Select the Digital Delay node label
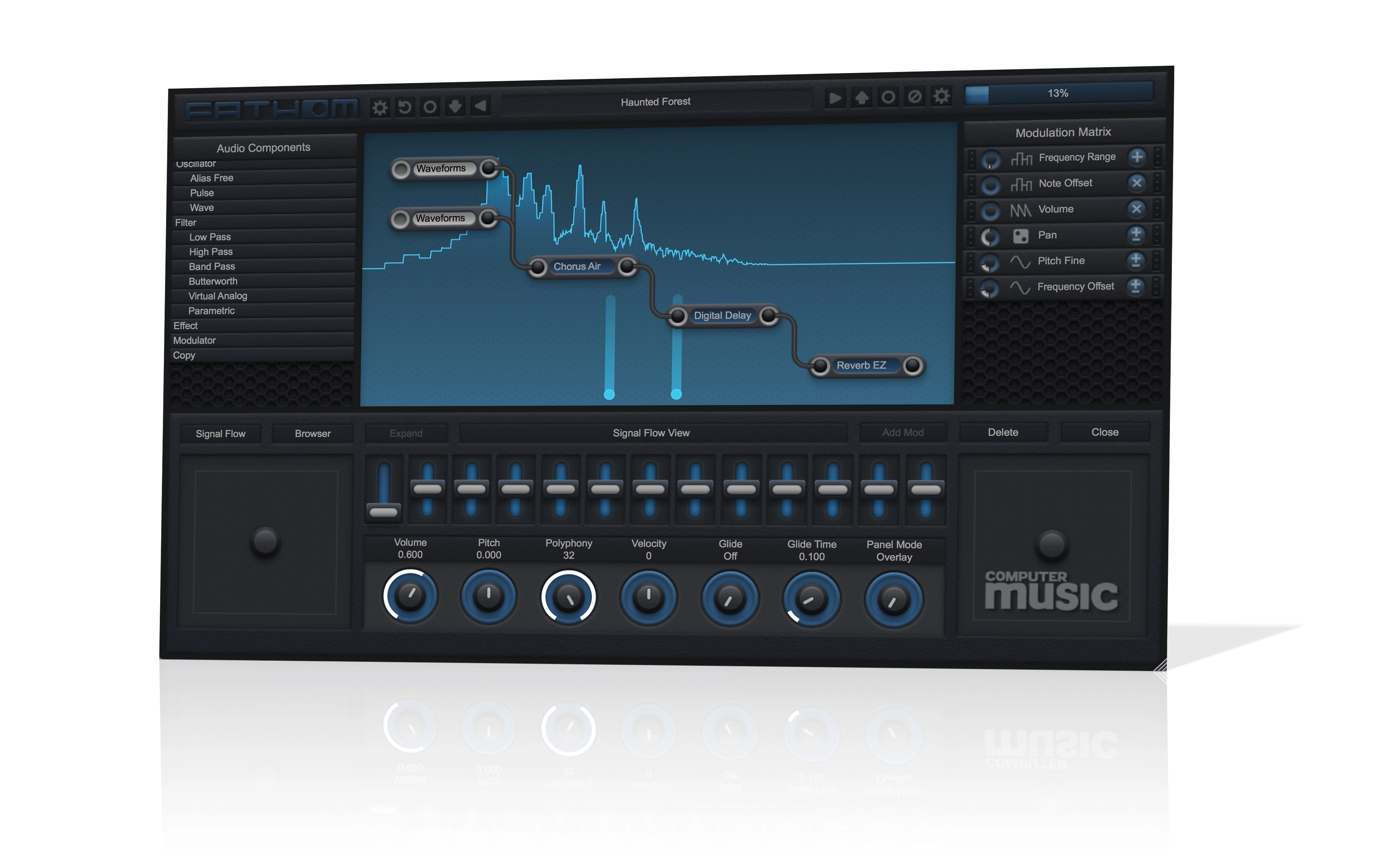 tap(723, 316)
